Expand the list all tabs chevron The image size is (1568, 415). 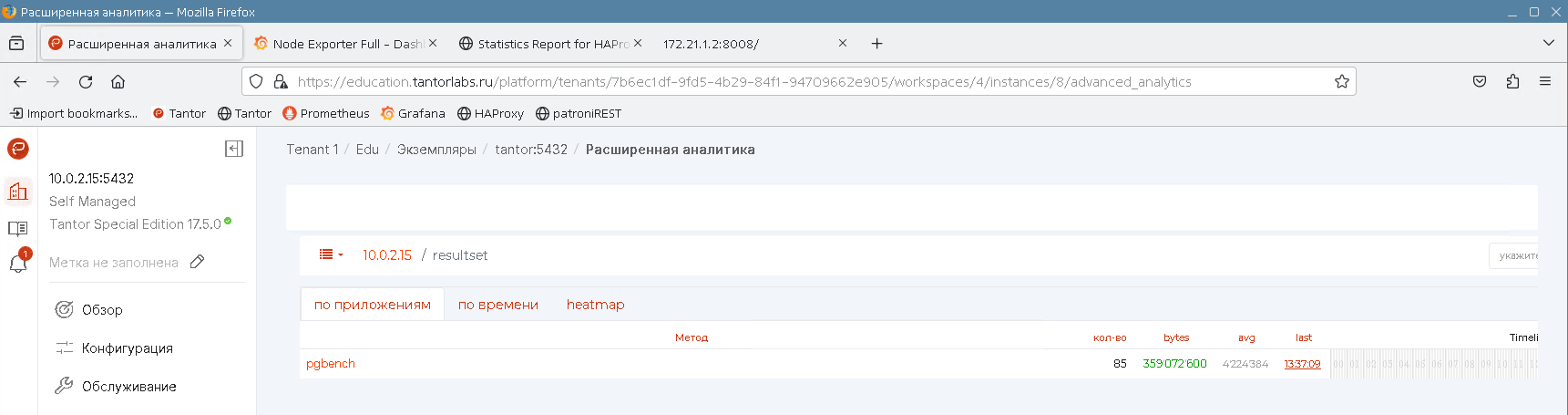coord(1548,43)
